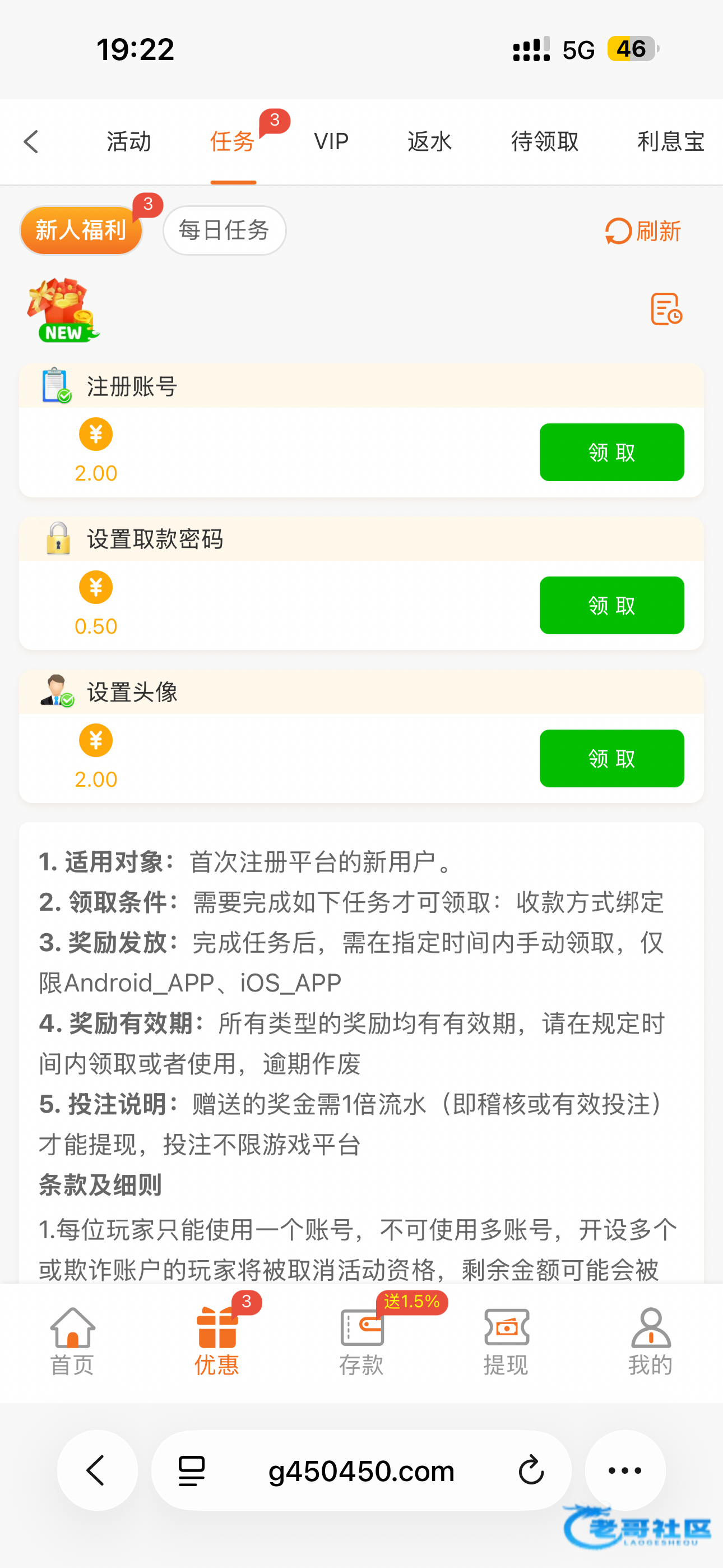Switch to the VIP tab
The height and width of the screenshot is (1568, 723).
pos(331,142)
